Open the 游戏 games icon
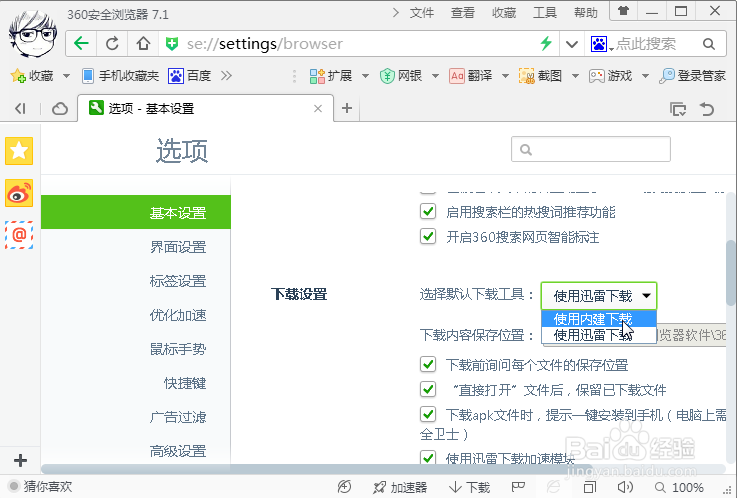The width and height of the screenshot is (737, 498). [x=610, y=76]
